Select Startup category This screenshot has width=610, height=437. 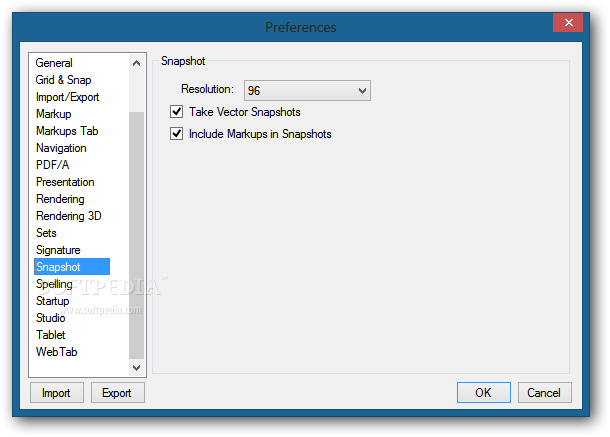[x=53, y=301]
